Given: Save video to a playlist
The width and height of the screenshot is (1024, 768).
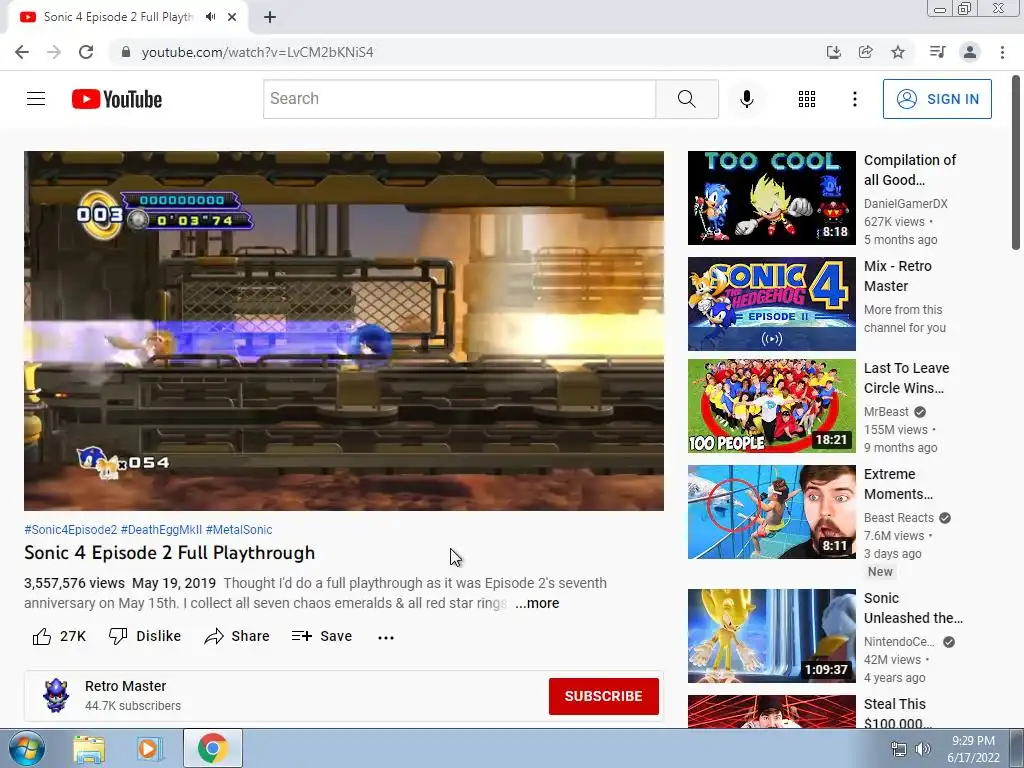Looking at the screenshot, I should [321, 636].
